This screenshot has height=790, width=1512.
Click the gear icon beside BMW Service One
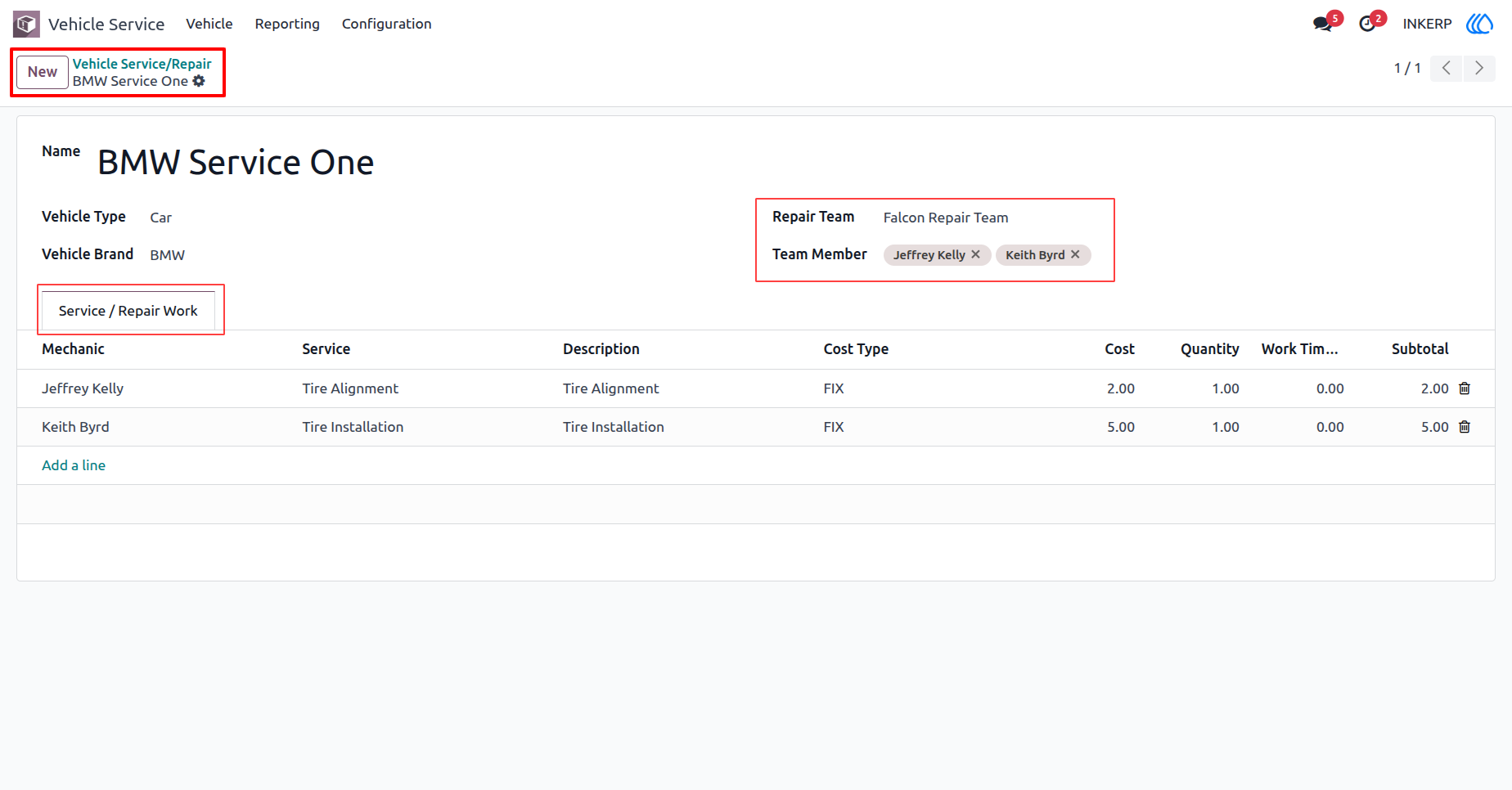[x=199, y=81]
